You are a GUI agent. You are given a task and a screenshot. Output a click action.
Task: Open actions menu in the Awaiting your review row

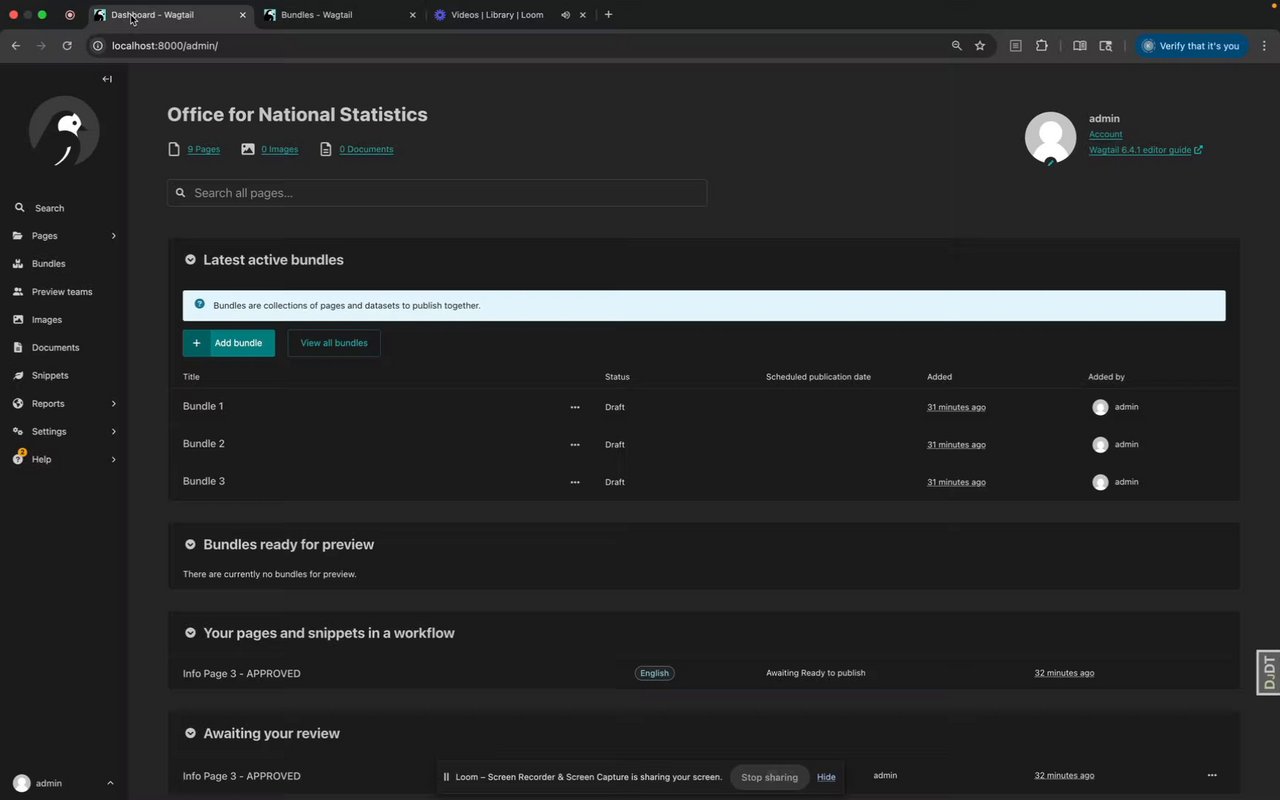pyautogui.click(x=1212, y=775)
